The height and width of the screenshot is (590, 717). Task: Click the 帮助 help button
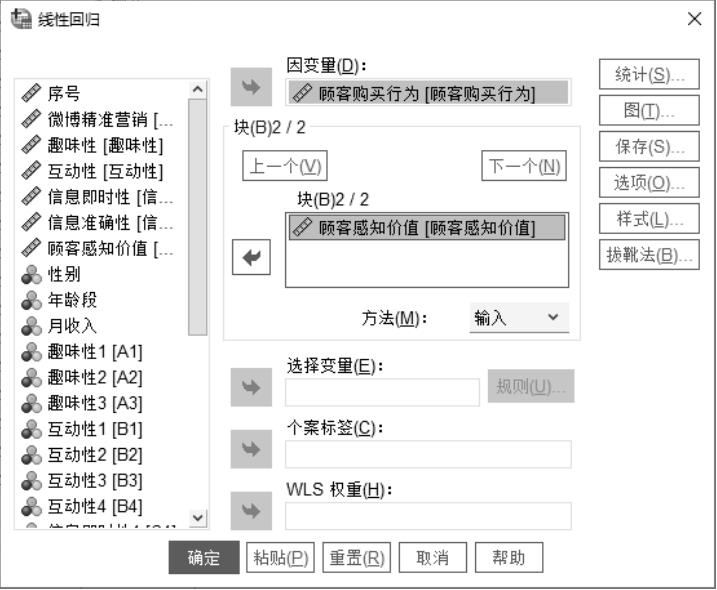click(509, 558)
